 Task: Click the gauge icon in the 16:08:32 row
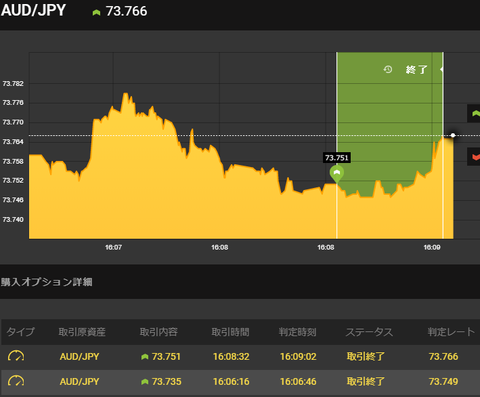16,356
